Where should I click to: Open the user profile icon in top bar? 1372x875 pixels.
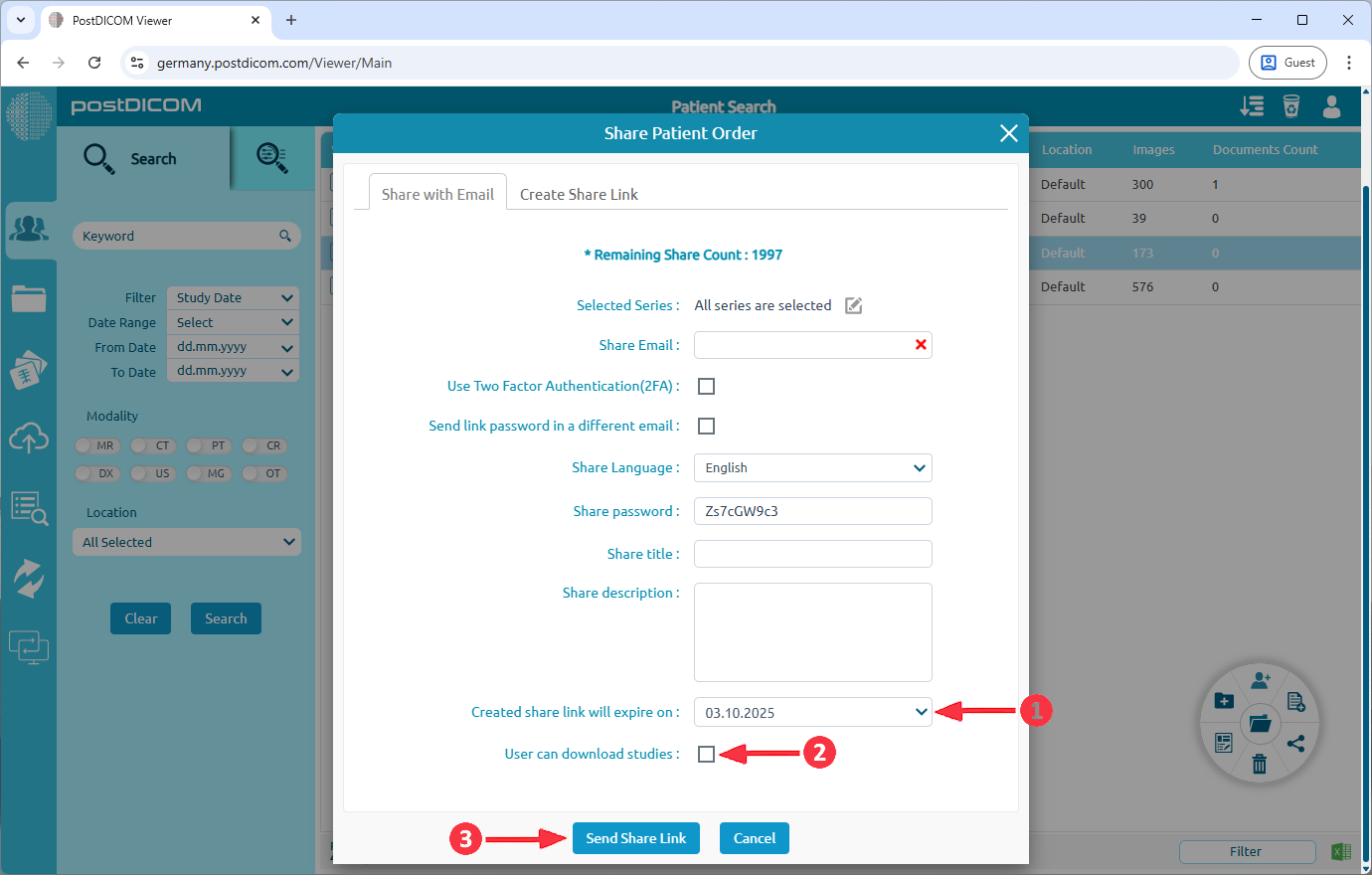pyautogui.click(x=1331, y=106)
